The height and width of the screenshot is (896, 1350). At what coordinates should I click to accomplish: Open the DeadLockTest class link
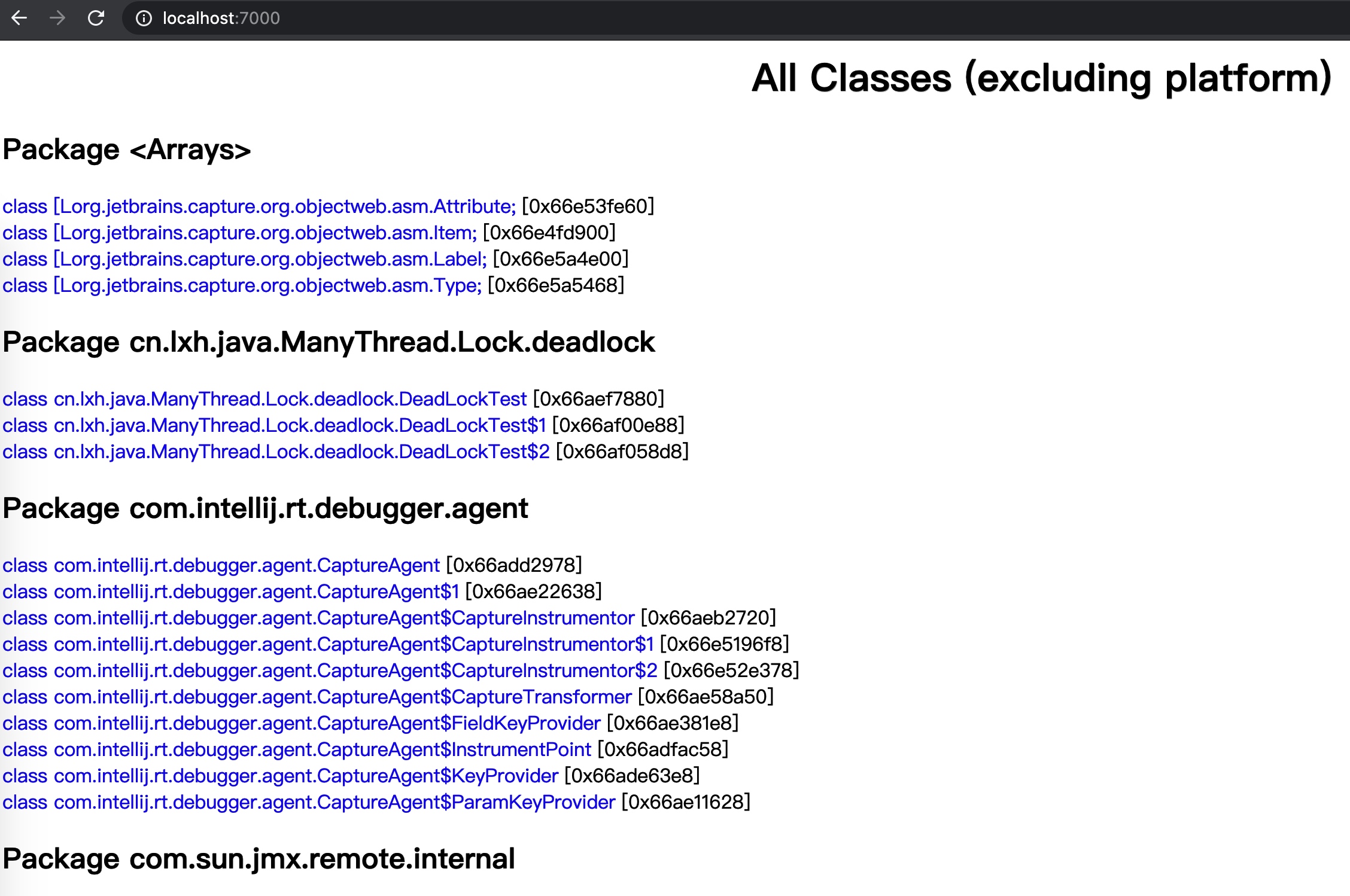(x=264, y=399)
